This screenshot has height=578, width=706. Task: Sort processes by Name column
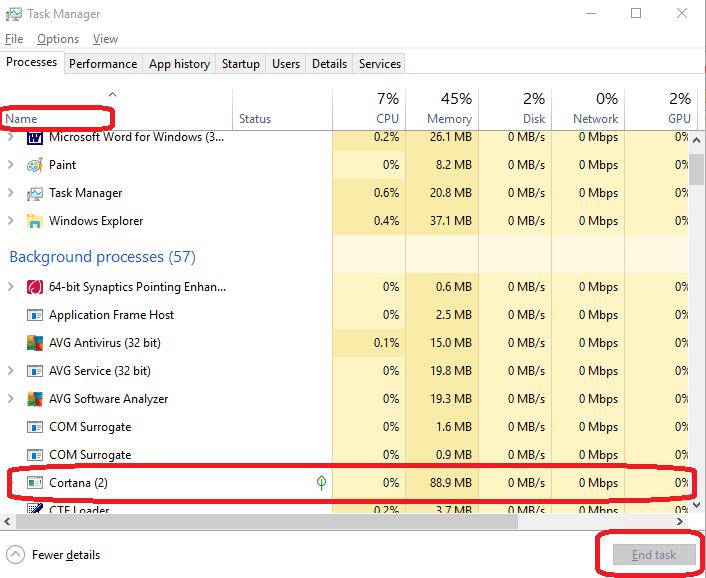pos(116,110)
